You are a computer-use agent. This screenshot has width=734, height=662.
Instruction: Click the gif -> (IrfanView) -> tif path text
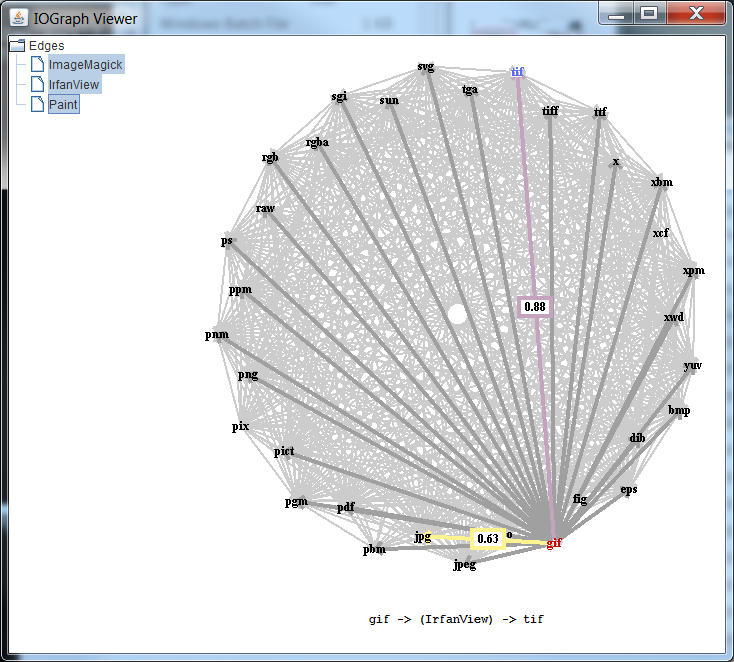point(456,619)
